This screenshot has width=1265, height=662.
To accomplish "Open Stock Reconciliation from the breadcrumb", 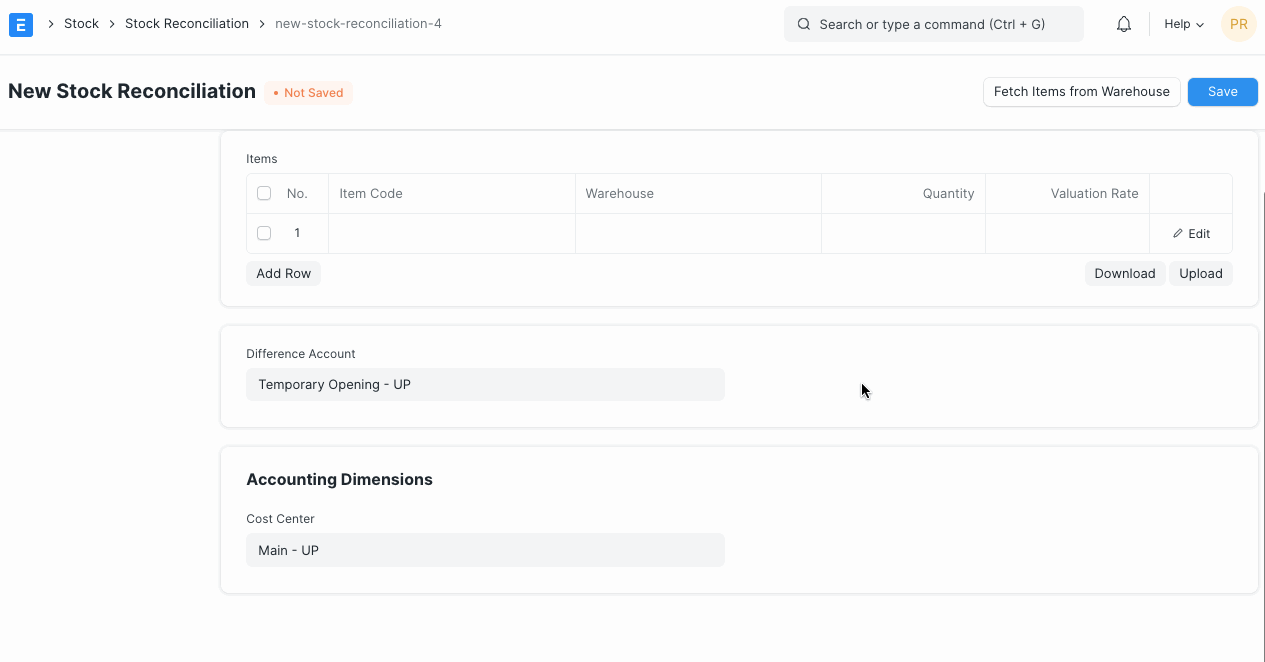I will coord(187,23).
